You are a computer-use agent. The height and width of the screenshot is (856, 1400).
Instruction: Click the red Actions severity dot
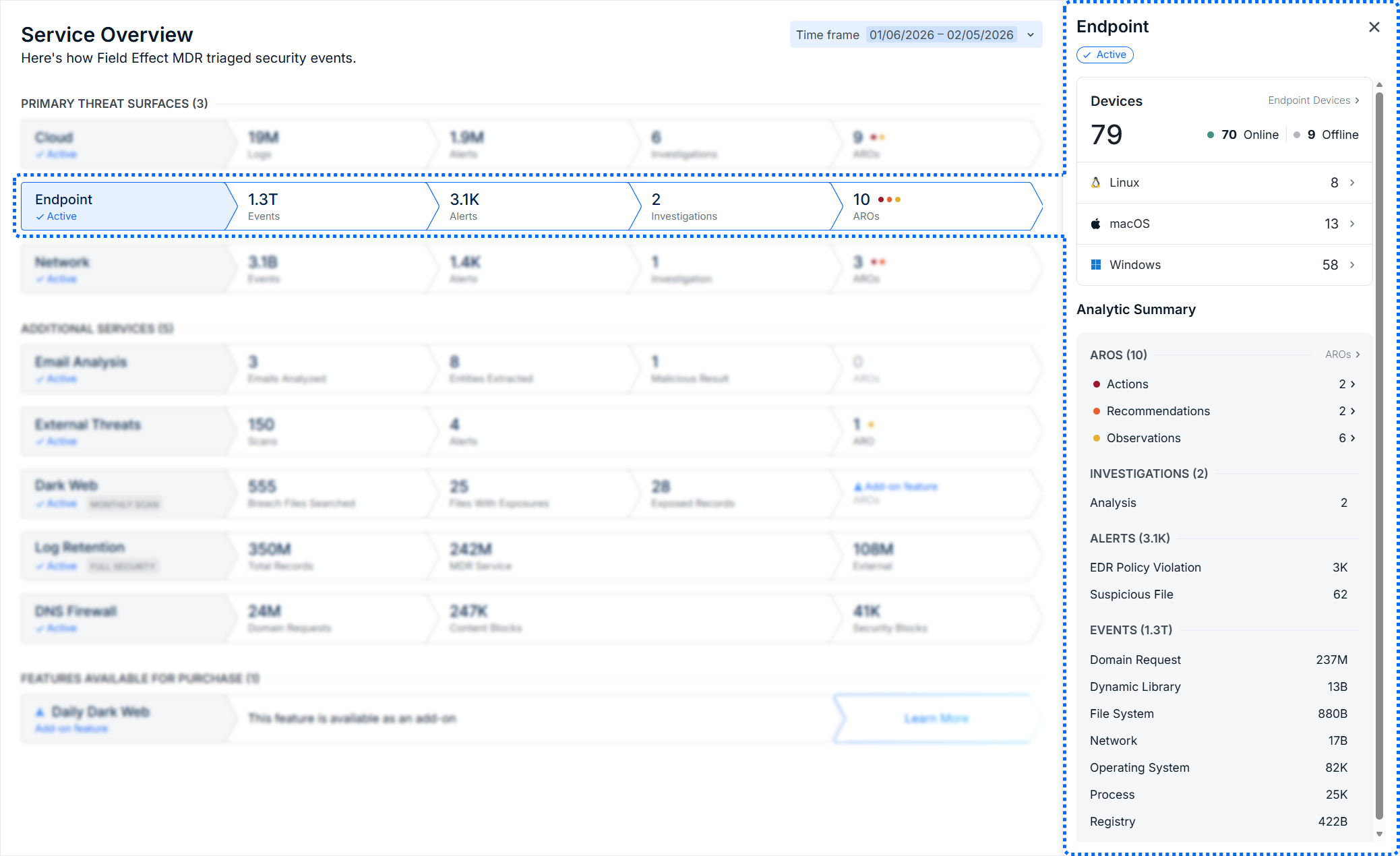tap(1096, 384)
